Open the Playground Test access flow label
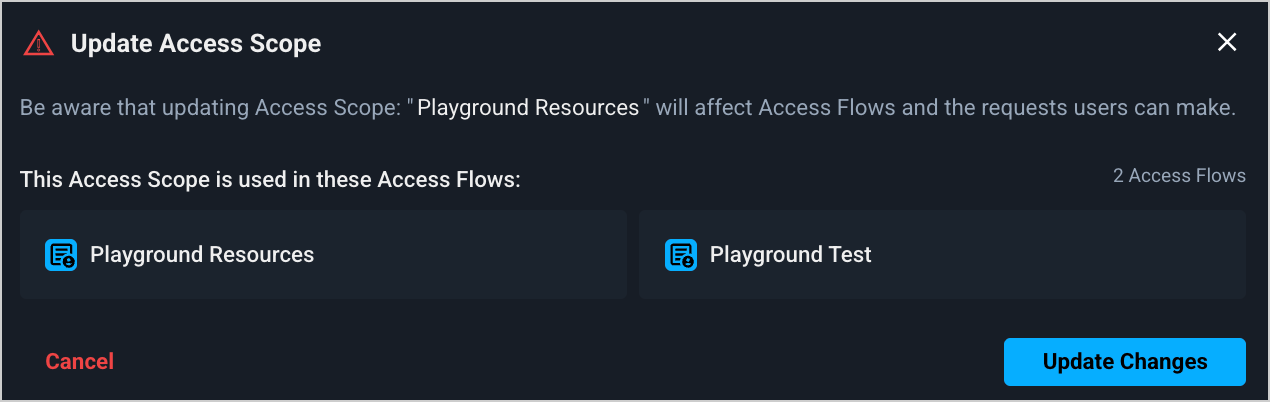The image size is (1270, 402). click(x=790, y=255)
